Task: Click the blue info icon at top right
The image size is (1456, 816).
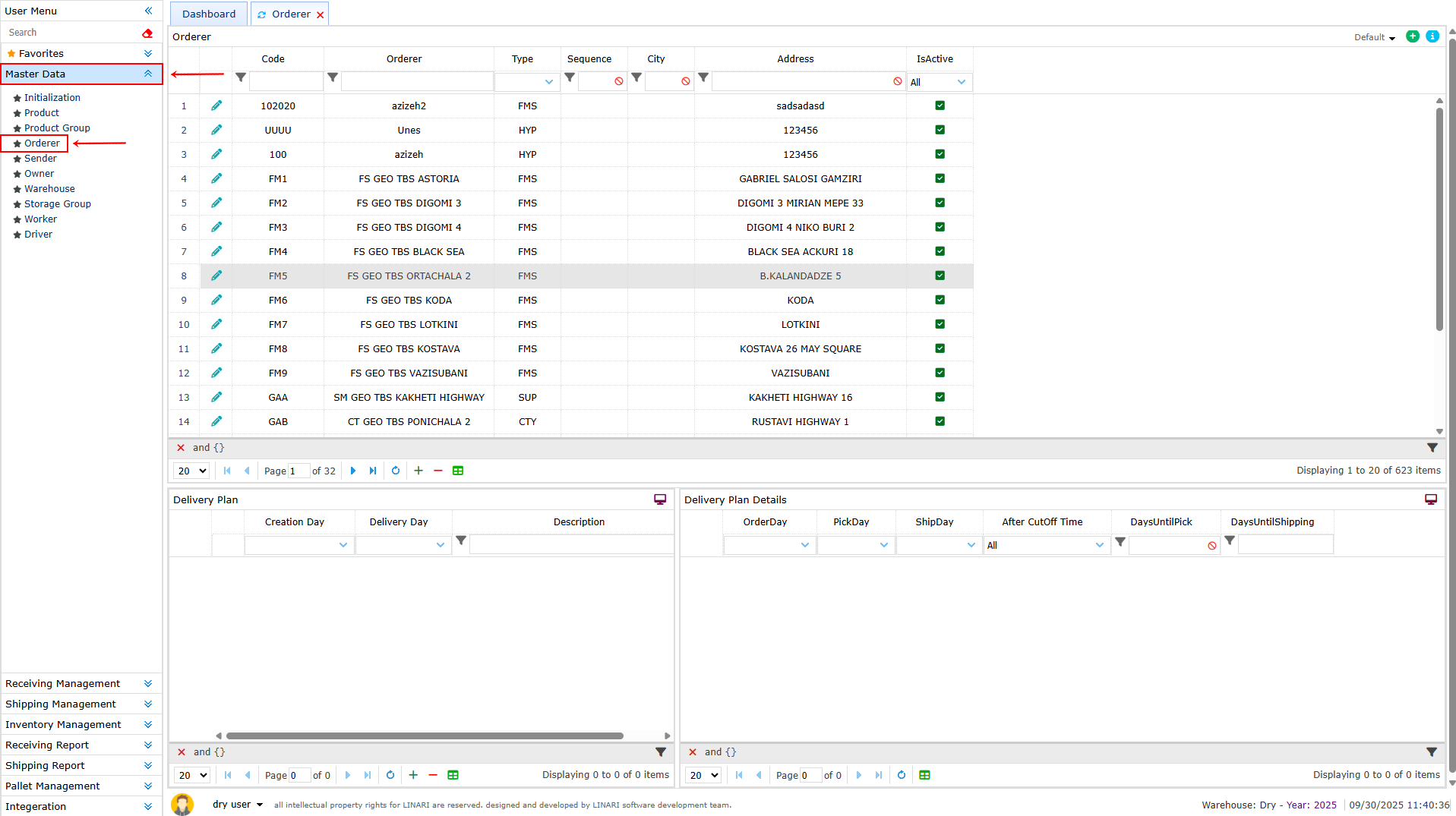Action: point(1432,36)
